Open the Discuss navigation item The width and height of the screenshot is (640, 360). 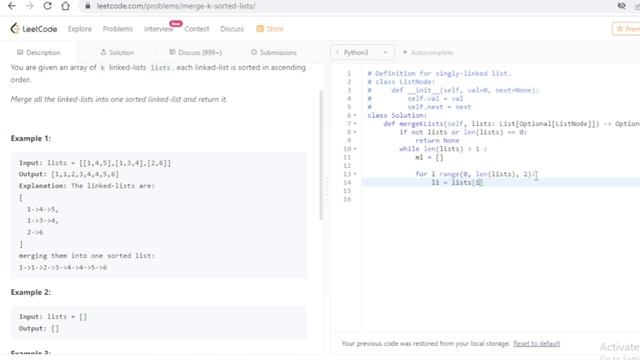coord(232,29)
